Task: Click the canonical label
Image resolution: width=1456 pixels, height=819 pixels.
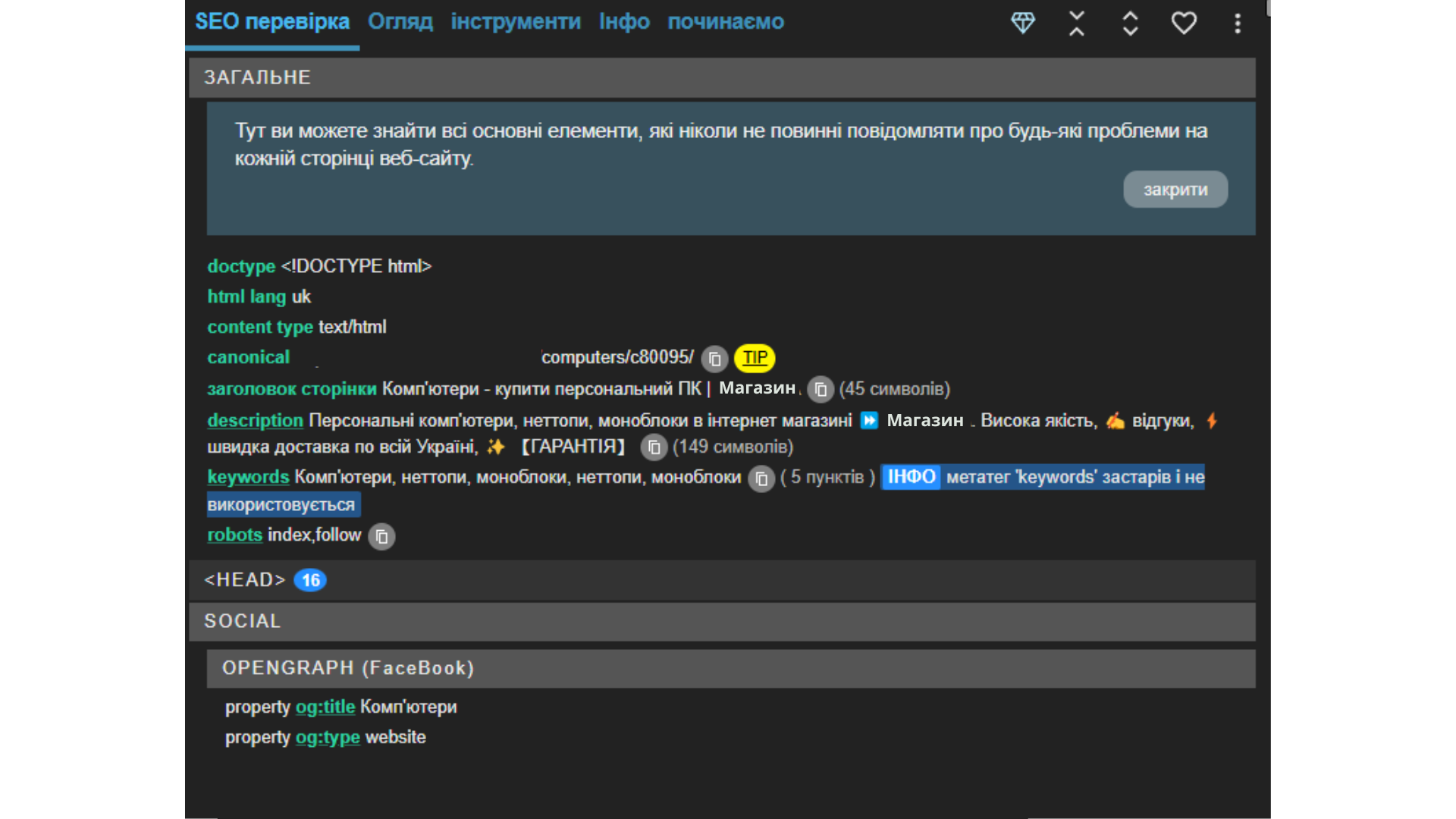Action: click(x=248, y=357)
